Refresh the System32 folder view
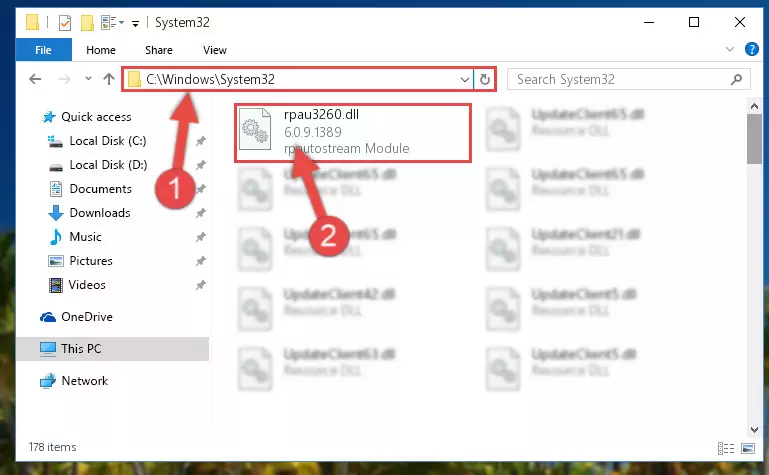Image resolution: width=769 pixels, height=475 pixels. click(x=485, y=79)
